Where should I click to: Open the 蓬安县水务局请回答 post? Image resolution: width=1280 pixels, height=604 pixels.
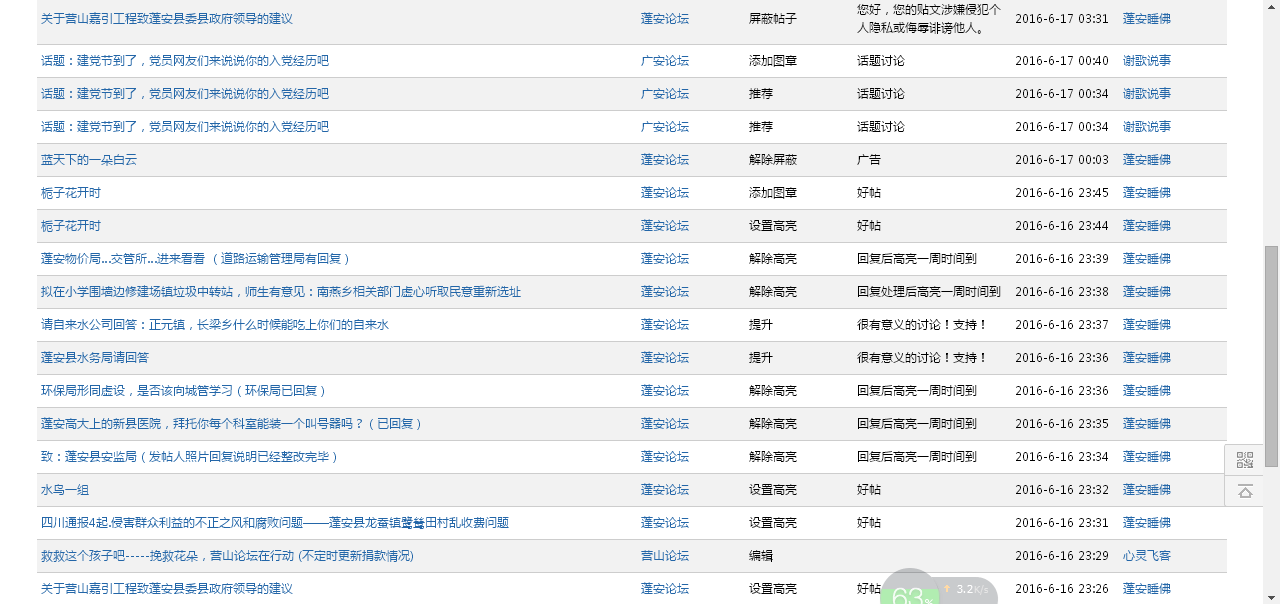pyautogui.click(x=95, y=358)
